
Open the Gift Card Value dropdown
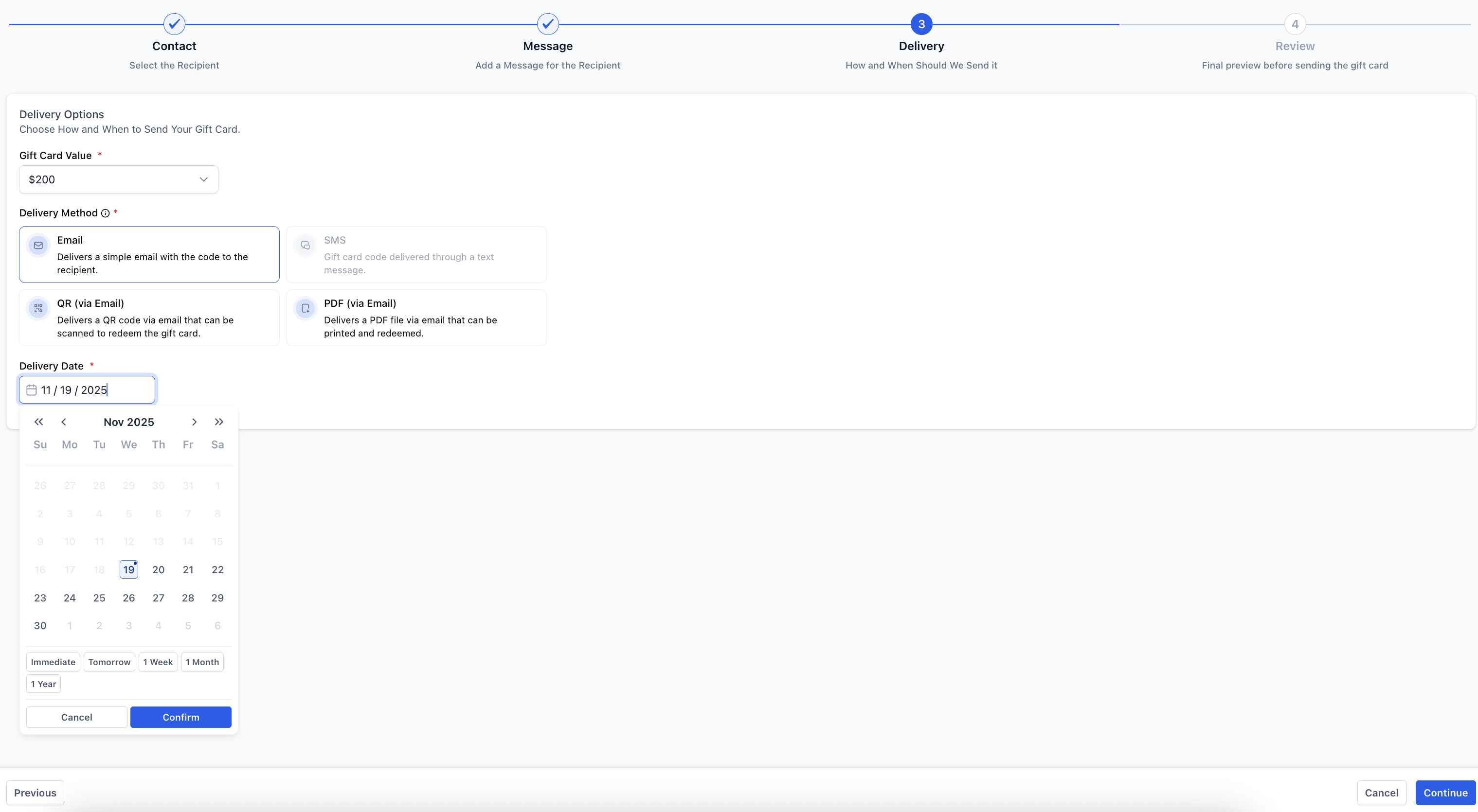(x=119, y=179)
